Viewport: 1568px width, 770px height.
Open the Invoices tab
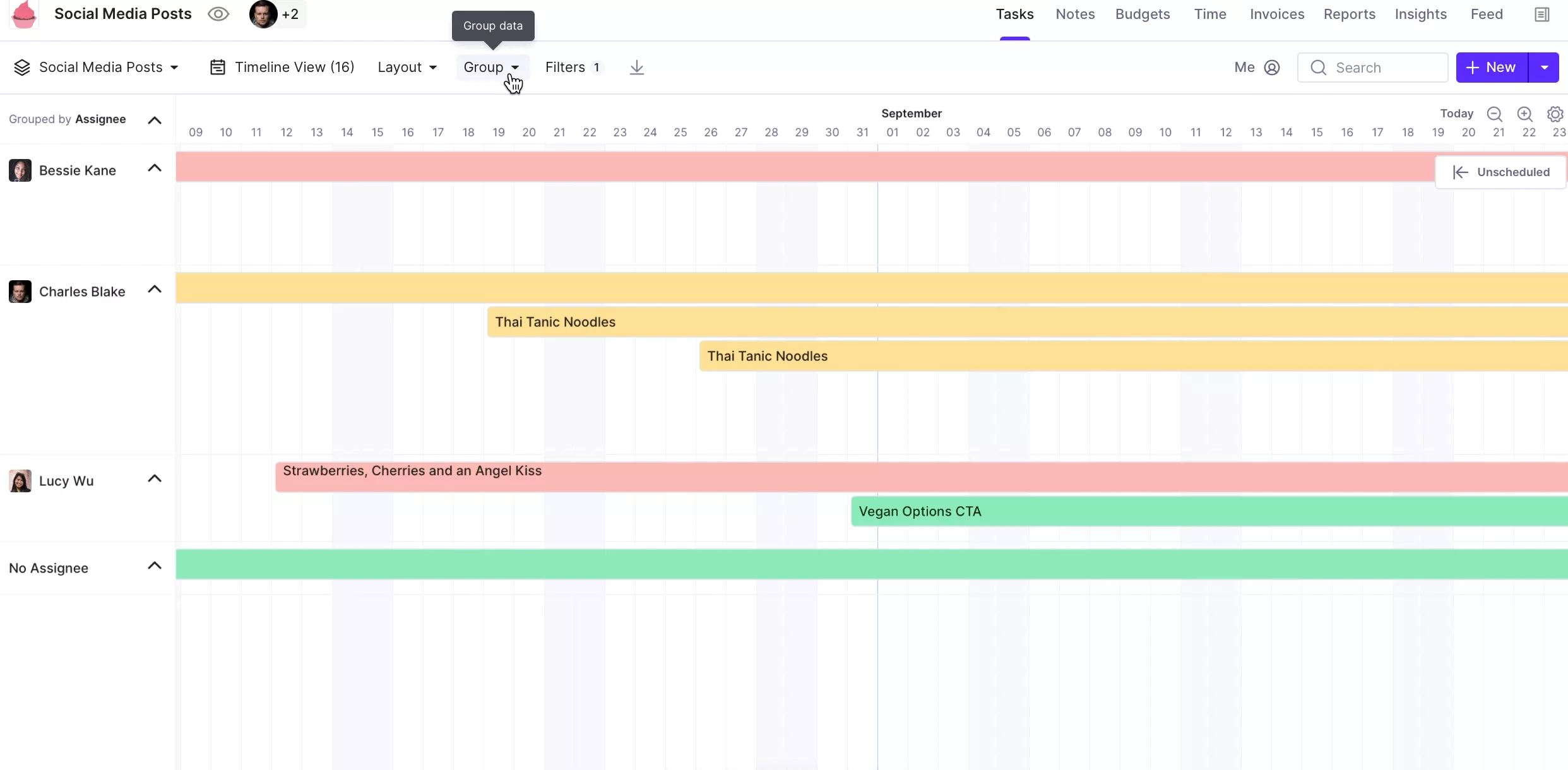tap(1277, 14)
